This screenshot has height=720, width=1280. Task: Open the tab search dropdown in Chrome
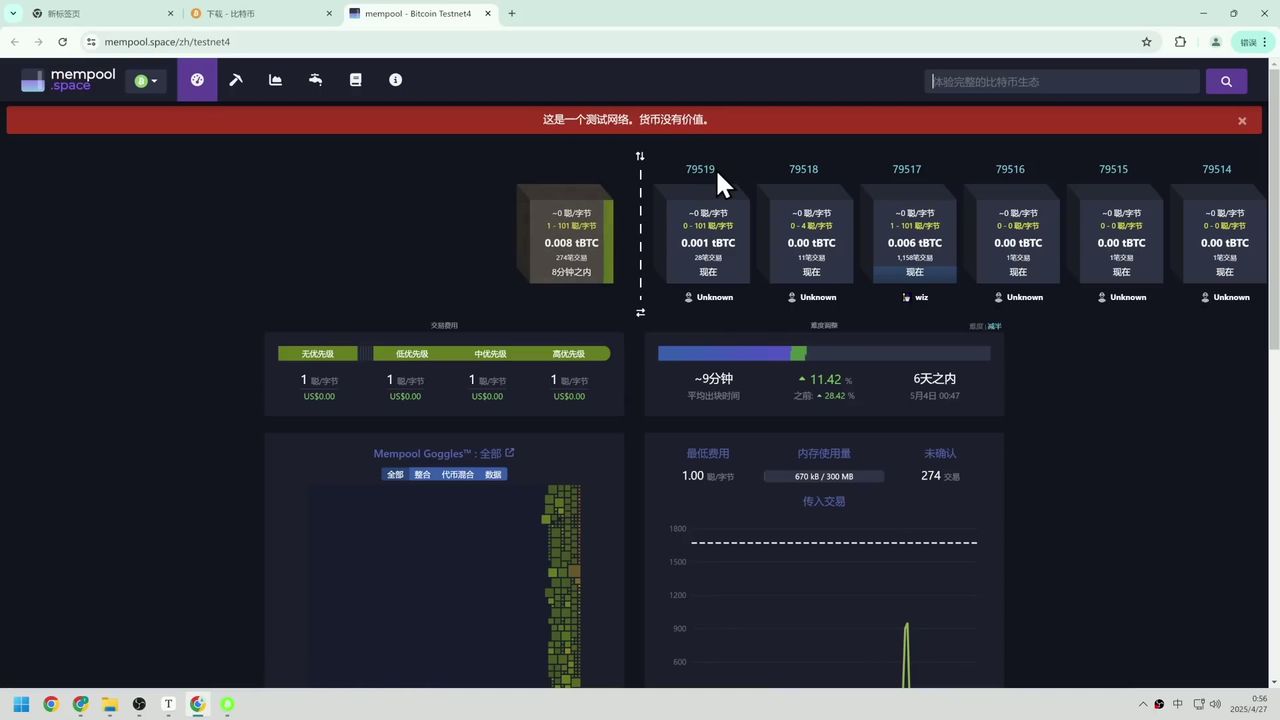point(13,13)
